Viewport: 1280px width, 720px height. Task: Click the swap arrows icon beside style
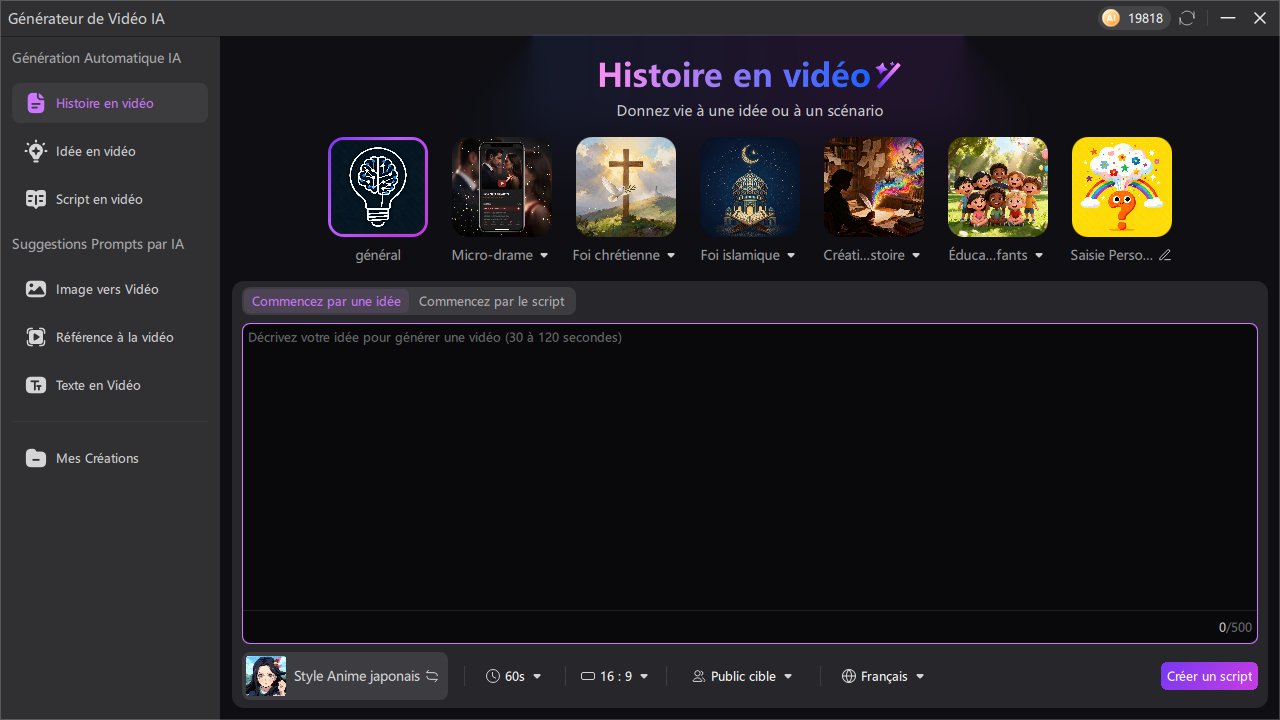click(432, 676)
